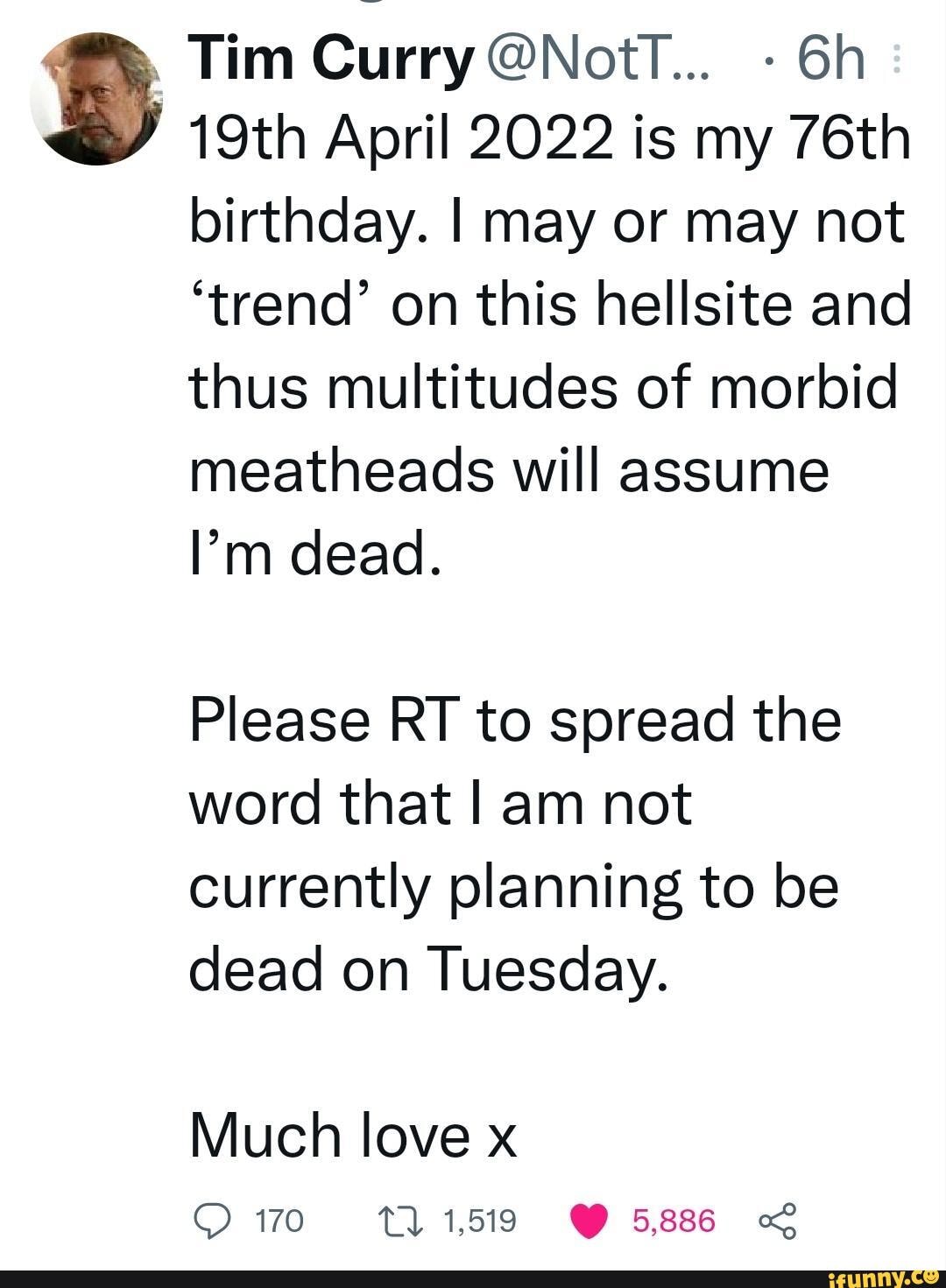This screenshot has height=1288, width=946.
Task: Click the 170 replies count
Action: [279, 1221]
